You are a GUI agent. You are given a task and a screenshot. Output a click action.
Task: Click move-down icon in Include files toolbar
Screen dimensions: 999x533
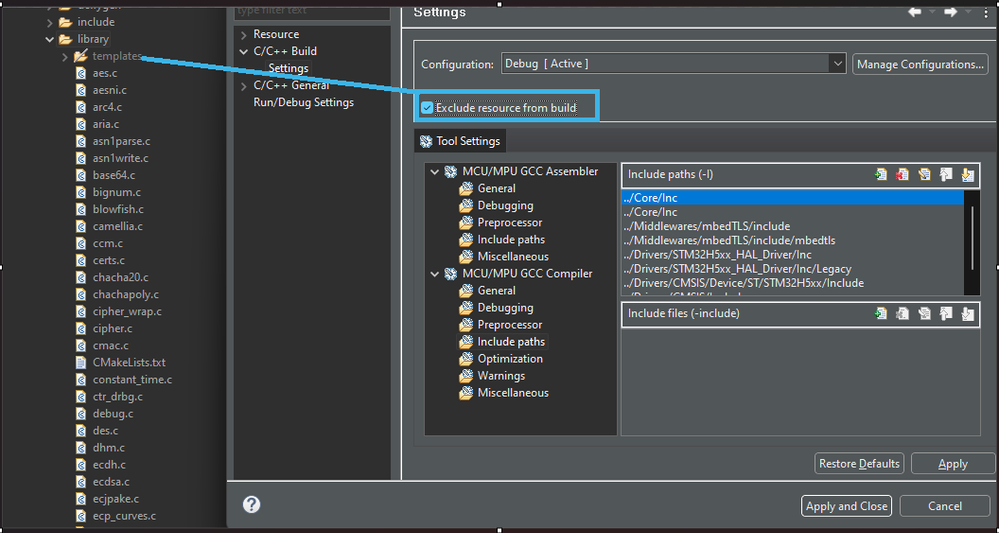(x=967, y=313)
